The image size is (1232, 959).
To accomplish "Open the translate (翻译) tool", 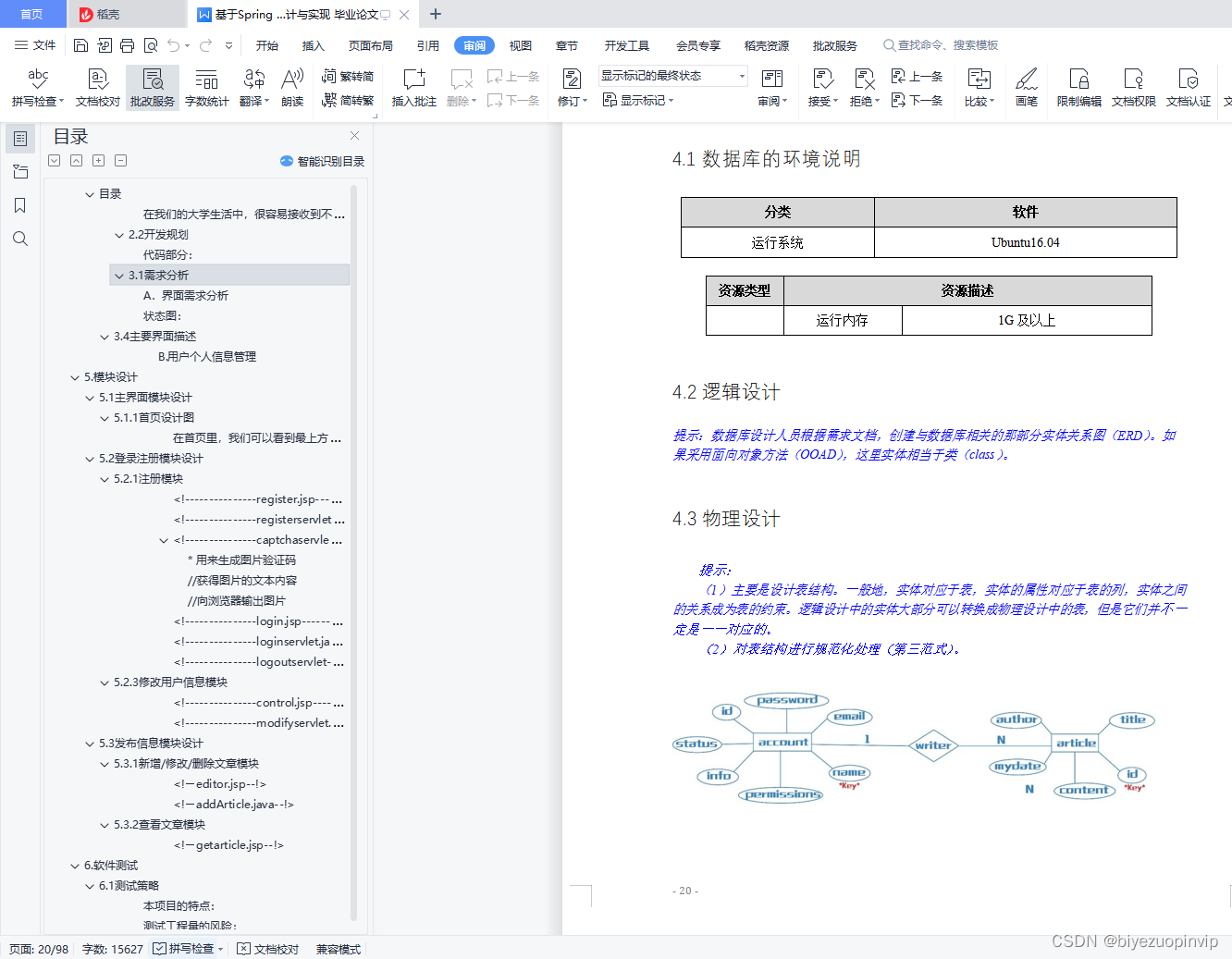I will (x=254, y=88).
